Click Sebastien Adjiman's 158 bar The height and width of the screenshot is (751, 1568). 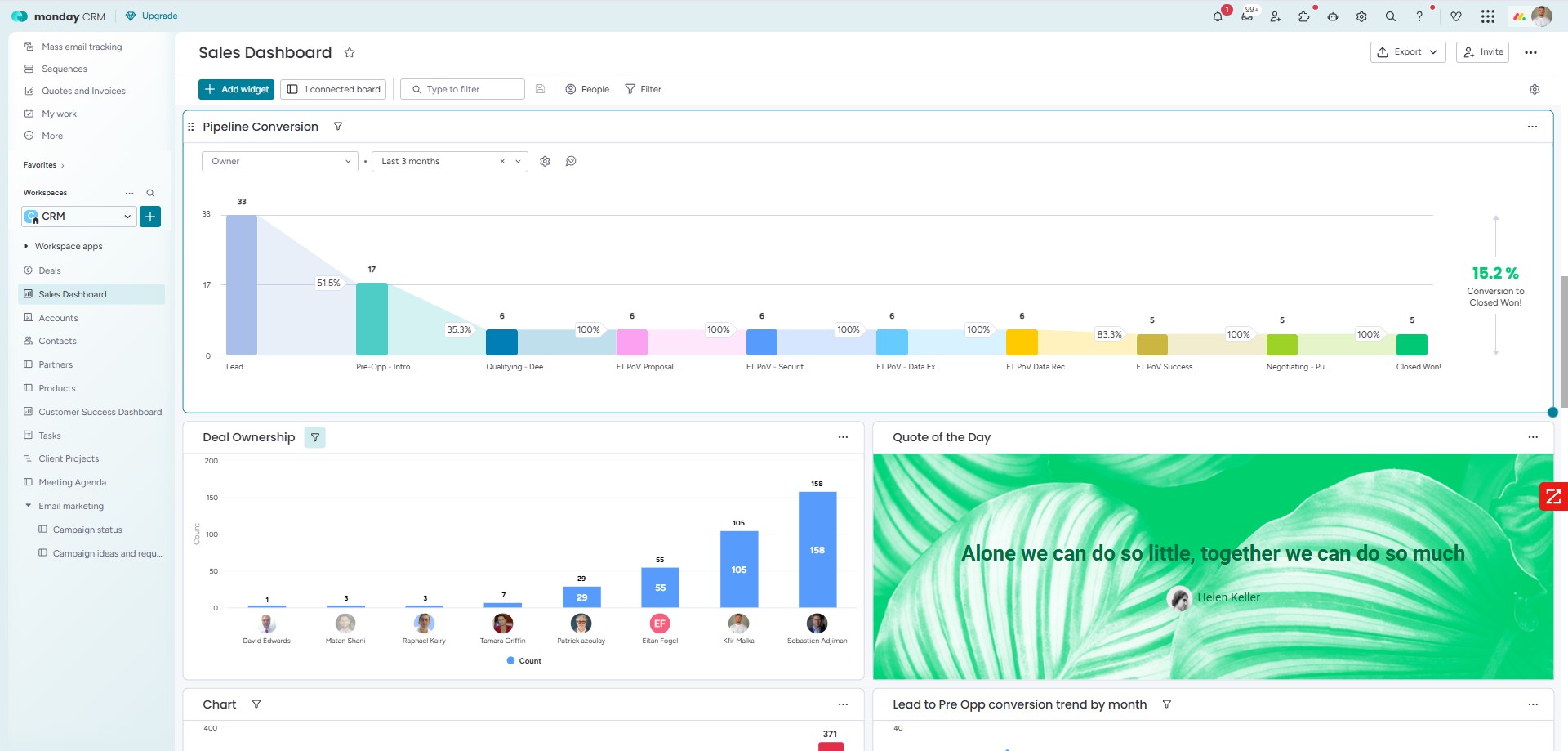[x=817, y=549]
